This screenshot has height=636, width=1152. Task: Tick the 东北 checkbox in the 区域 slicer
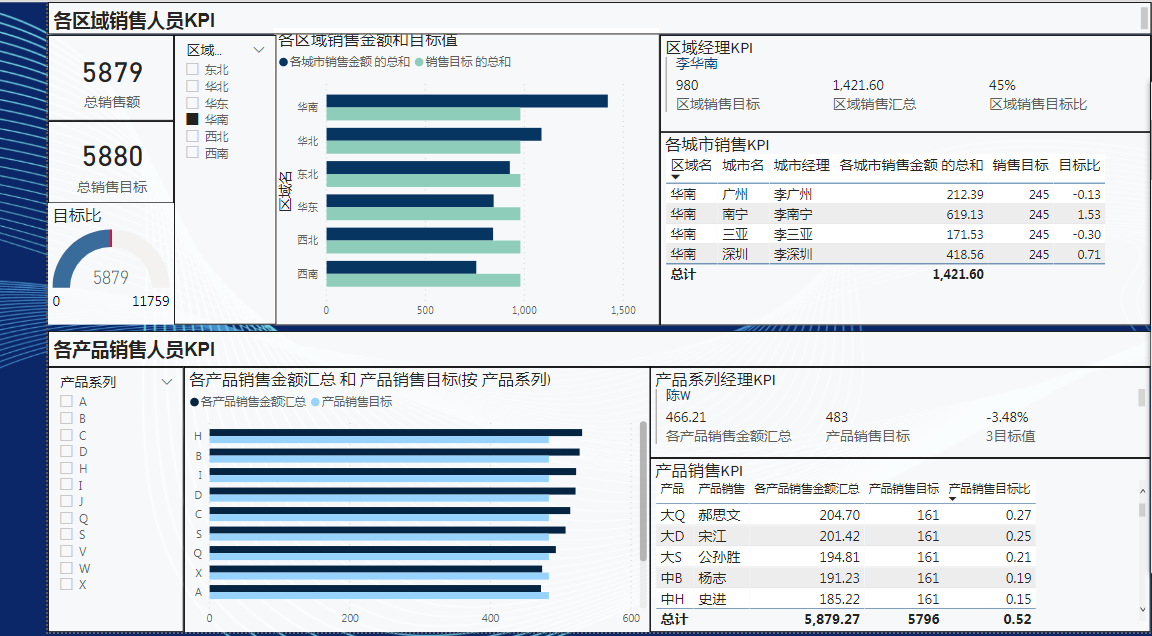192,69
